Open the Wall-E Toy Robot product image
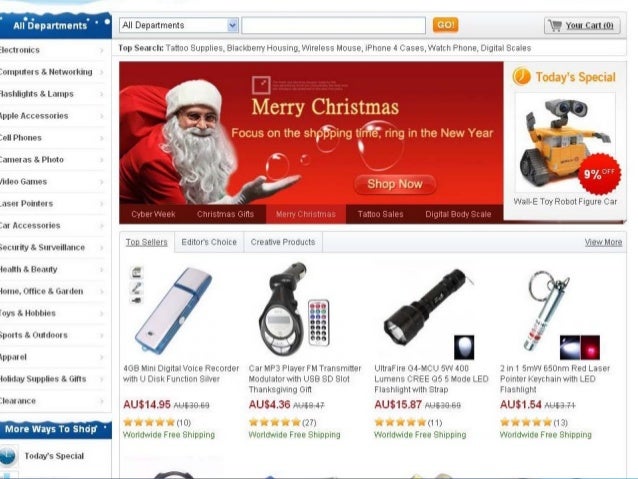This screenshot has height=479, width=638. coord(565,142)
